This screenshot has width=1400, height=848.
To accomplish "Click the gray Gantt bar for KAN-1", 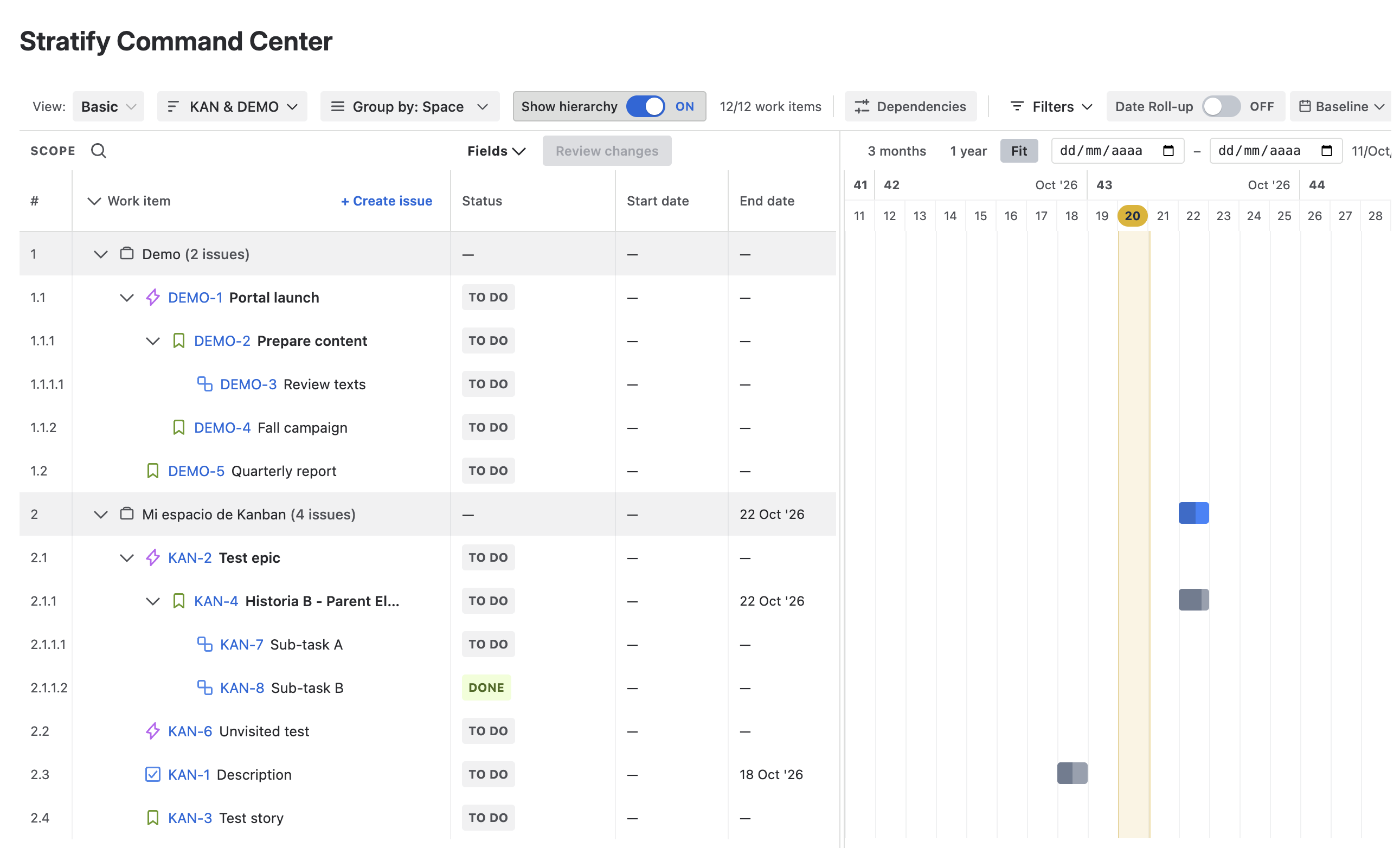I will click(x=1072, y=773).
